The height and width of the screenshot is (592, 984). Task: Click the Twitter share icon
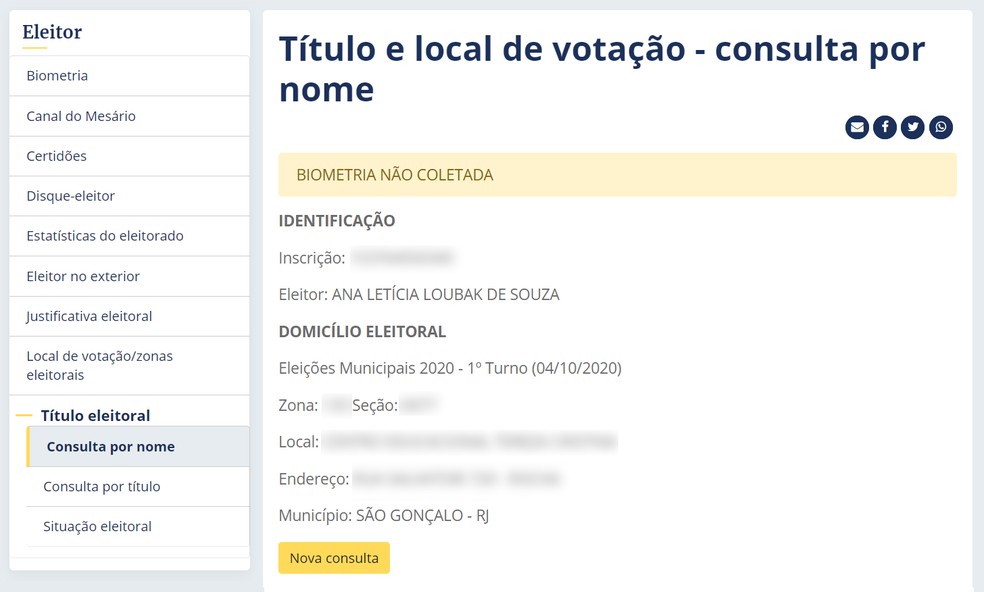tap(913, 127)
